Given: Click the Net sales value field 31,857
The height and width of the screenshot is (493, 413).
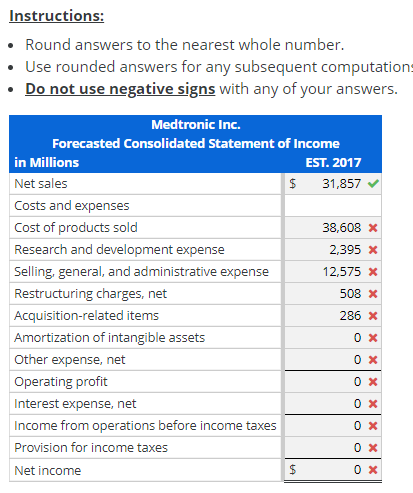Looking at the screenshot, I should (333, 184).
